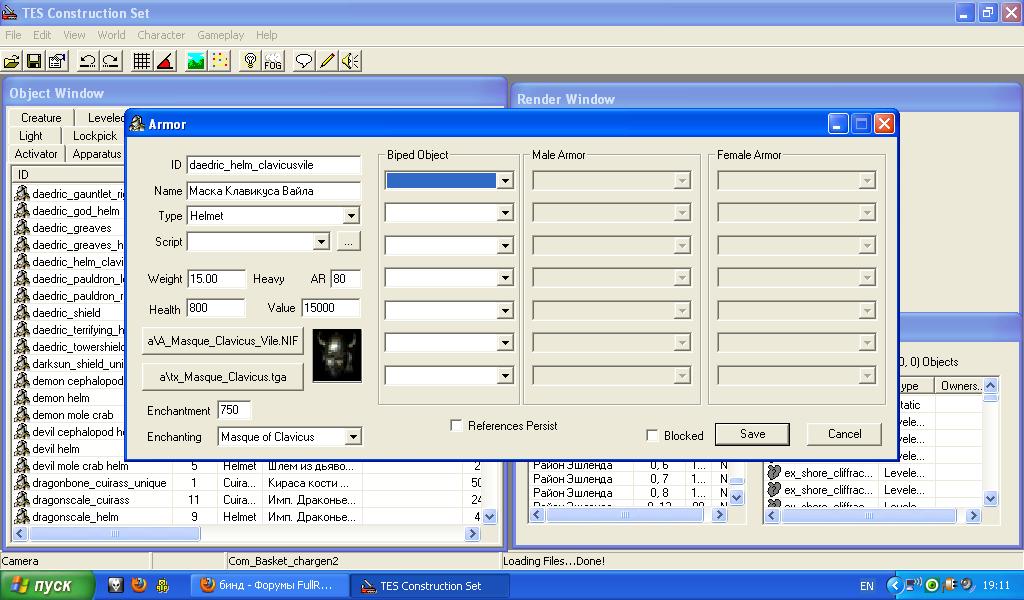This screenshot has width=1024, height=600.
Task: Toggle the red angle snap icon
Action: click(165, 61)
